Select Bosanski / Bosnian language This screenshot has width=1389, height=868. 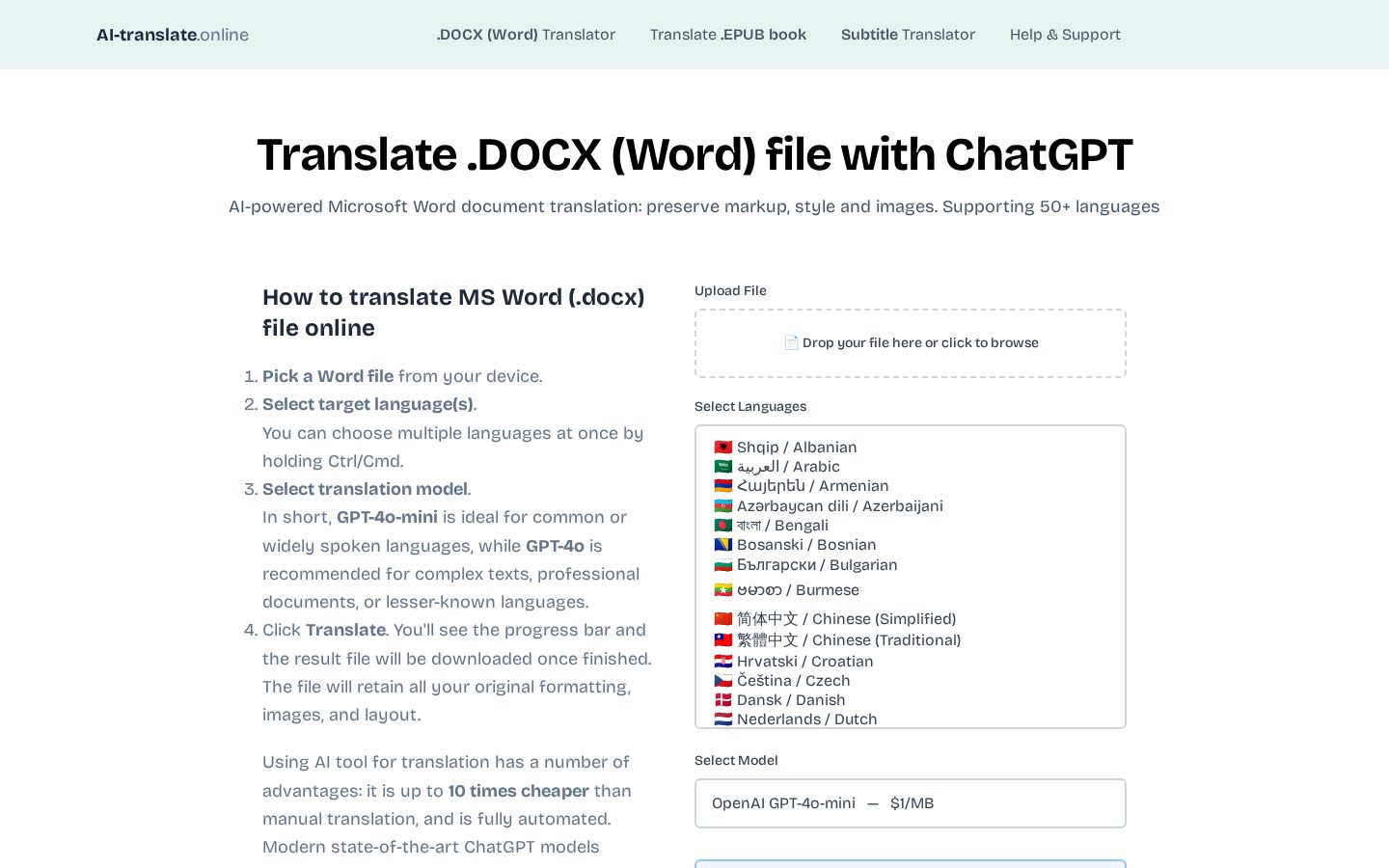tap(911, 545)
